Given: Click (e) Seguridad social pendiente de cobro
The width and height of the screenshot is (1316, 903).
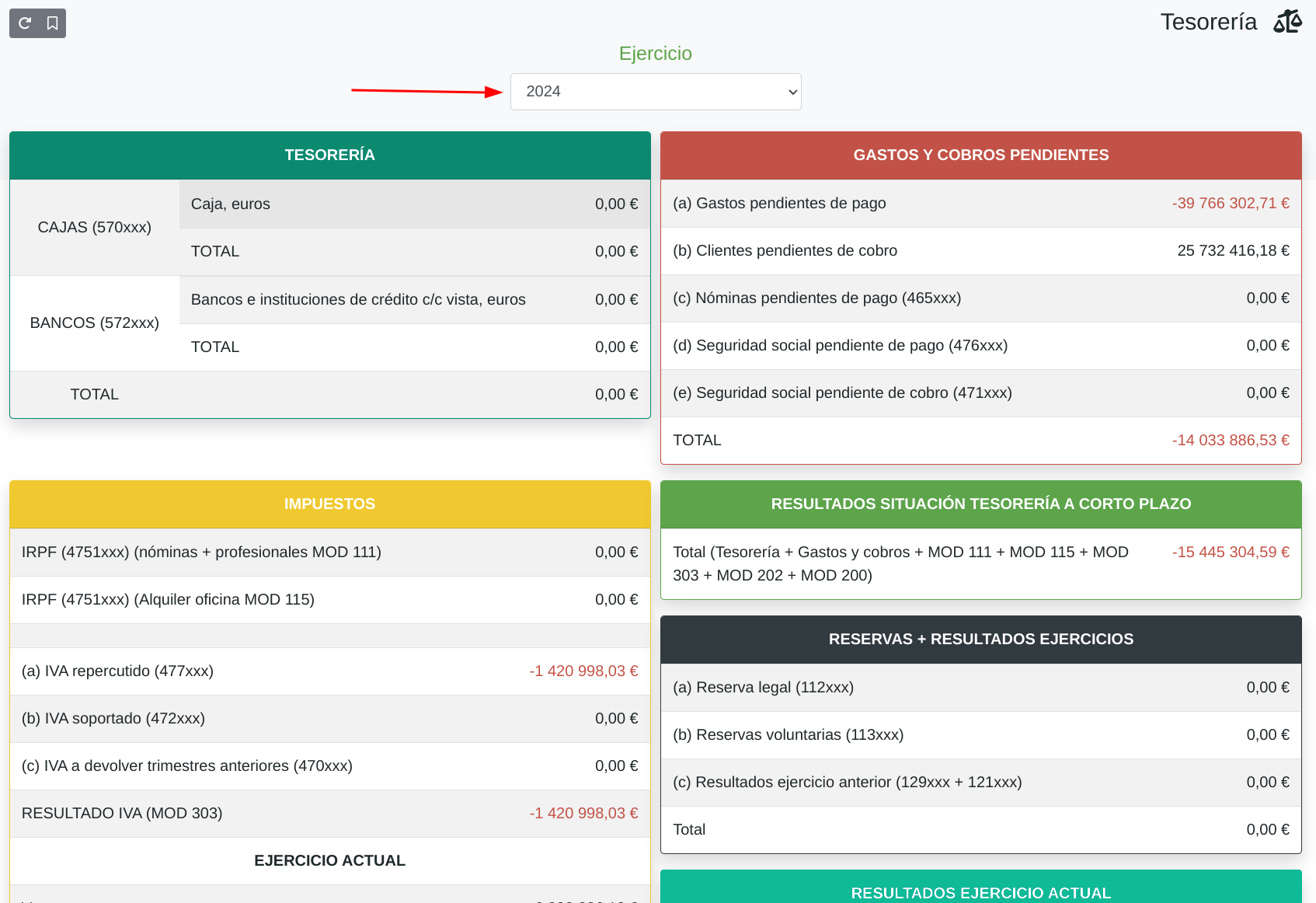Looking at the screenshot, I should 842,393.
